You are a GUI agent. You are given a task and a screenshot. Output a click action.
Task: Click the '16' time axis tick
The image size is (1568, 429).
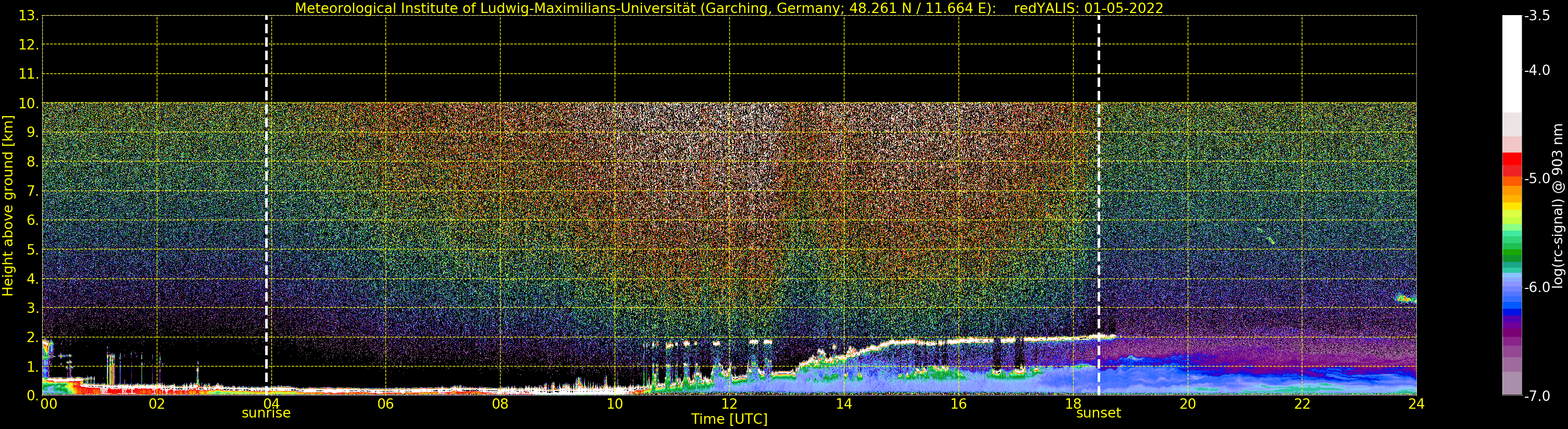click(959, 404)
